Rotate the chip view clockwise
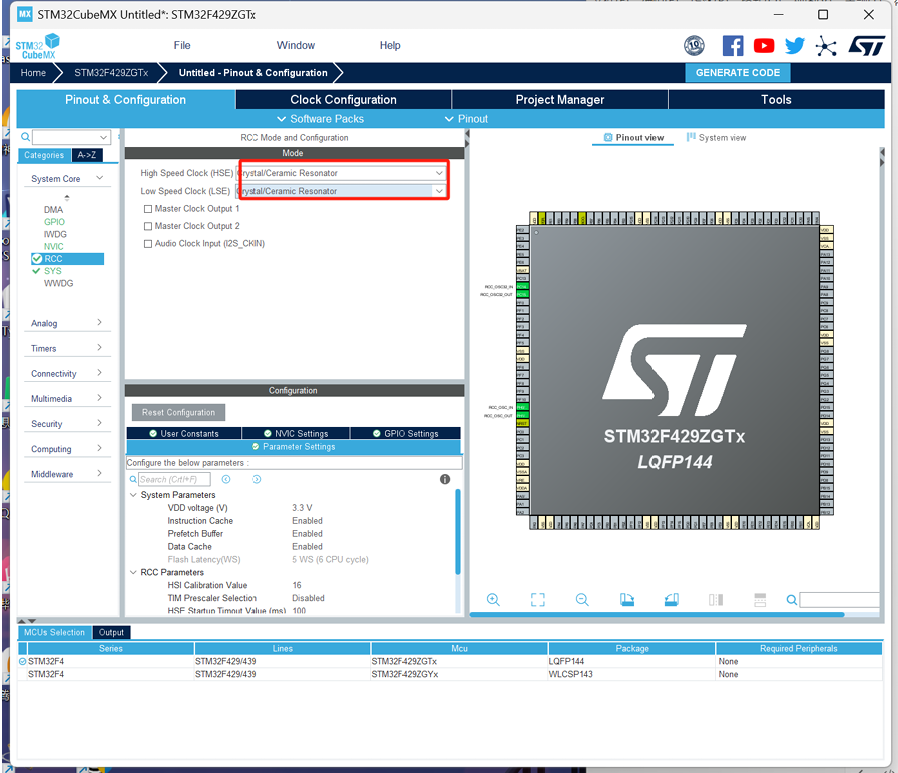 (x=627, y=600)
